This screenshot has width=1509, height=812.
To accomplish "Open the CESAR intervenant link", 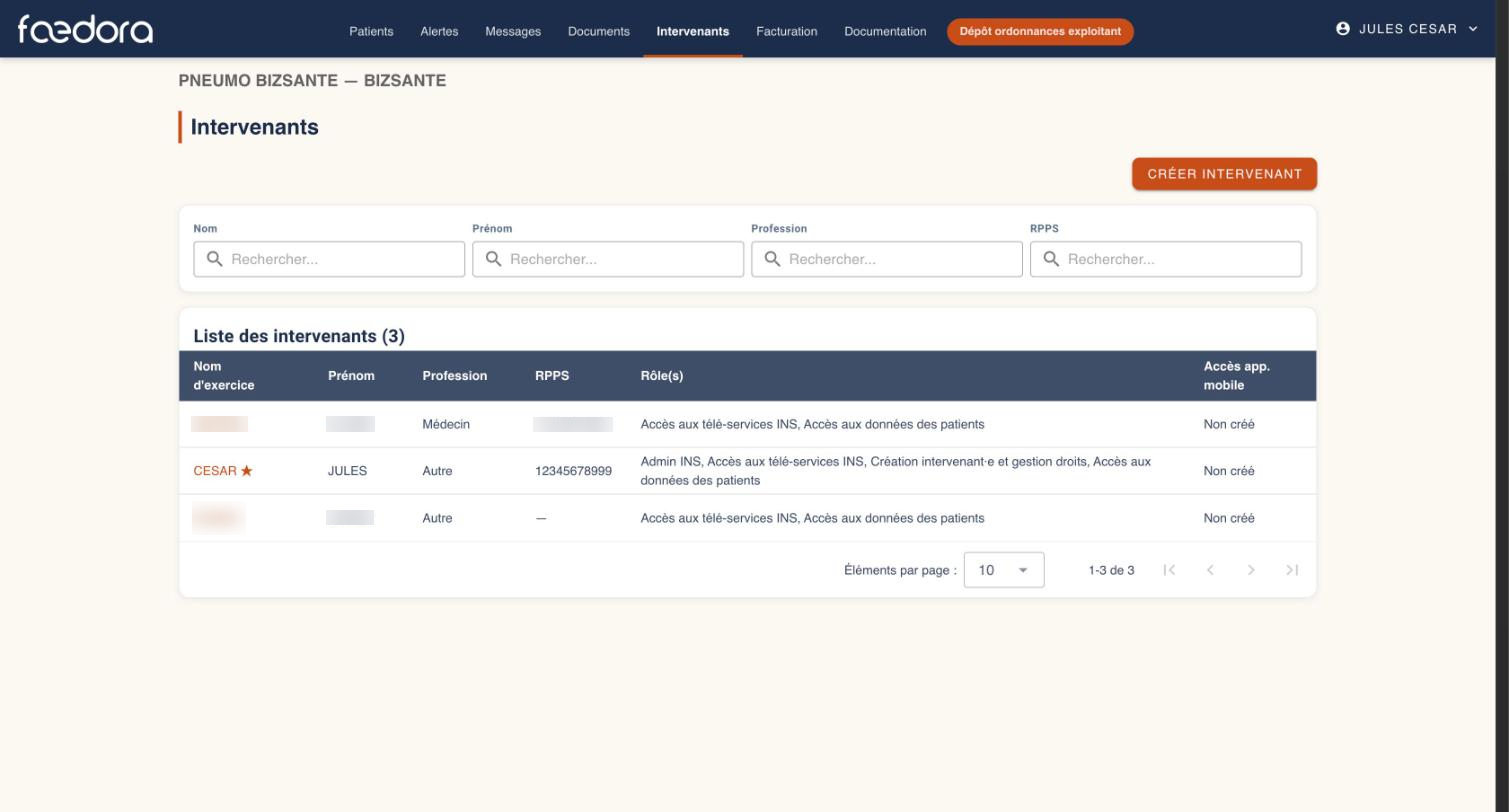I will point(215,471).
